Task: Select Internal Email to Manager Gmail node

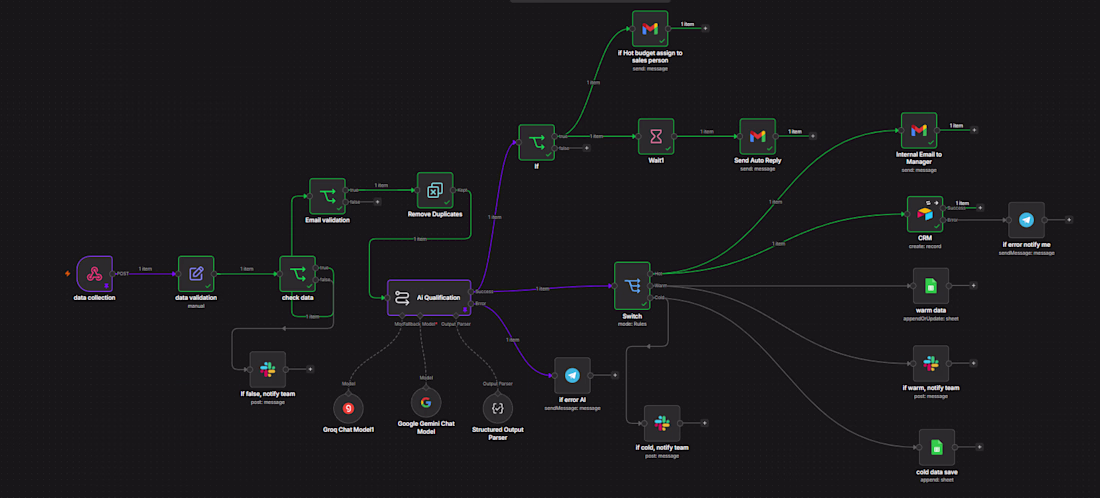Action: point(919,130)
